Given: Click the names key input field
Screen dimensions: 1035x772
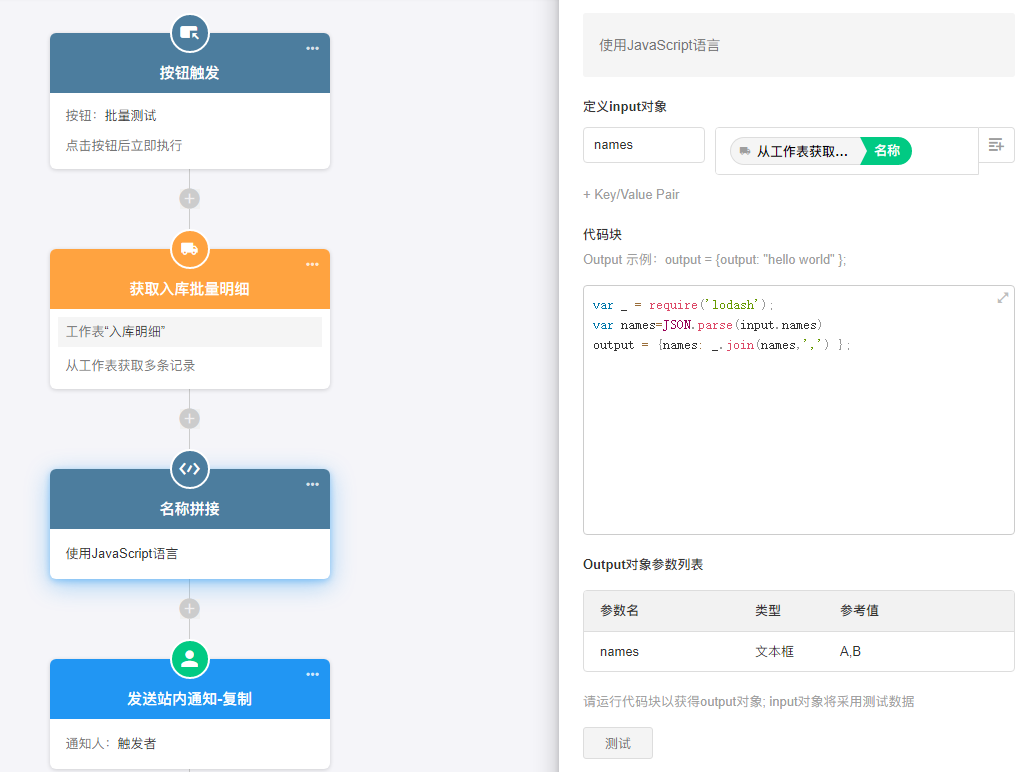Looking at the screenshot, I should coord(643,145).
